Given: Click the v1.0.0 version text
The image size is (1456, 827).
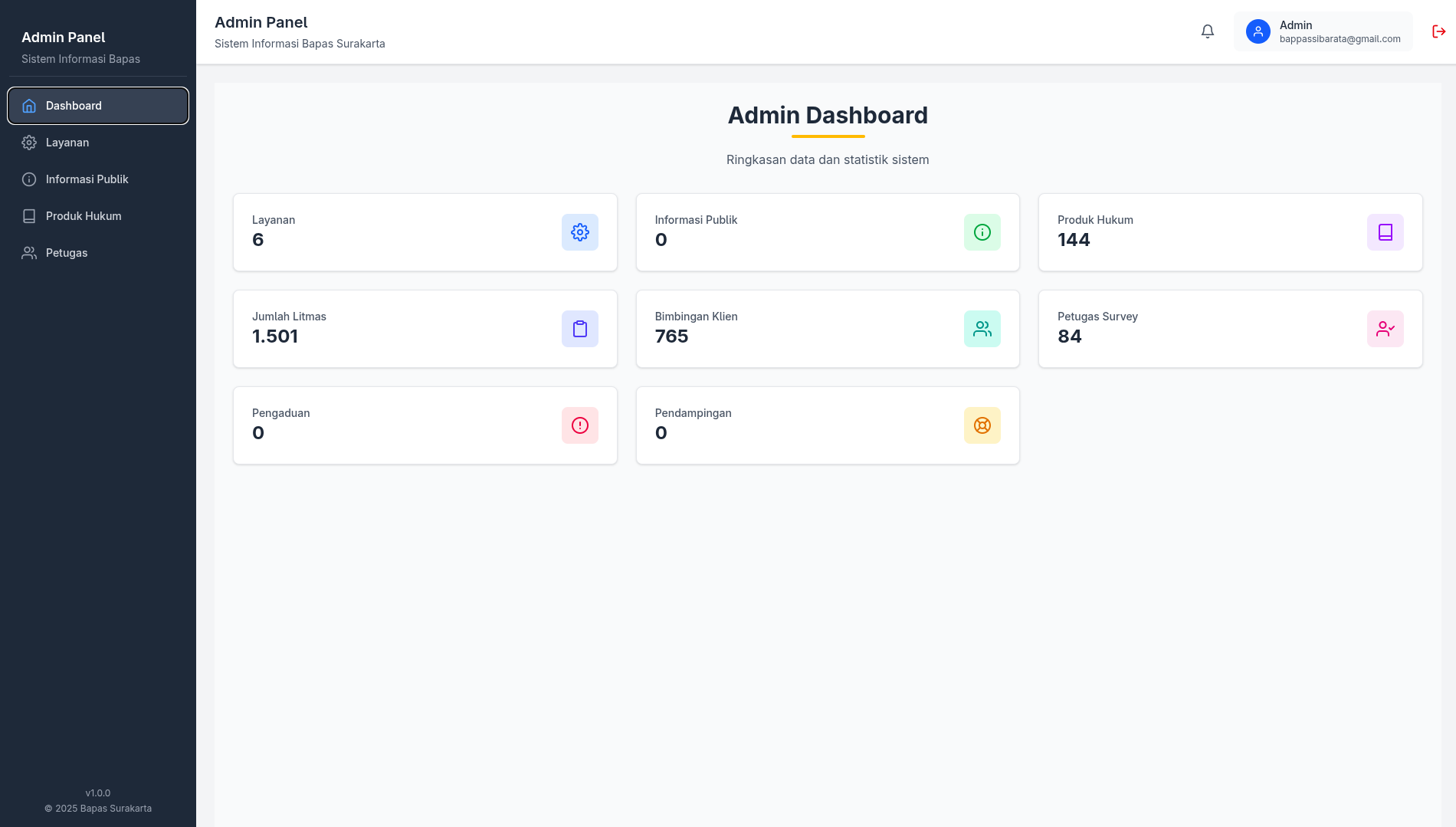Looking at the screenshot, I should 98,793.
